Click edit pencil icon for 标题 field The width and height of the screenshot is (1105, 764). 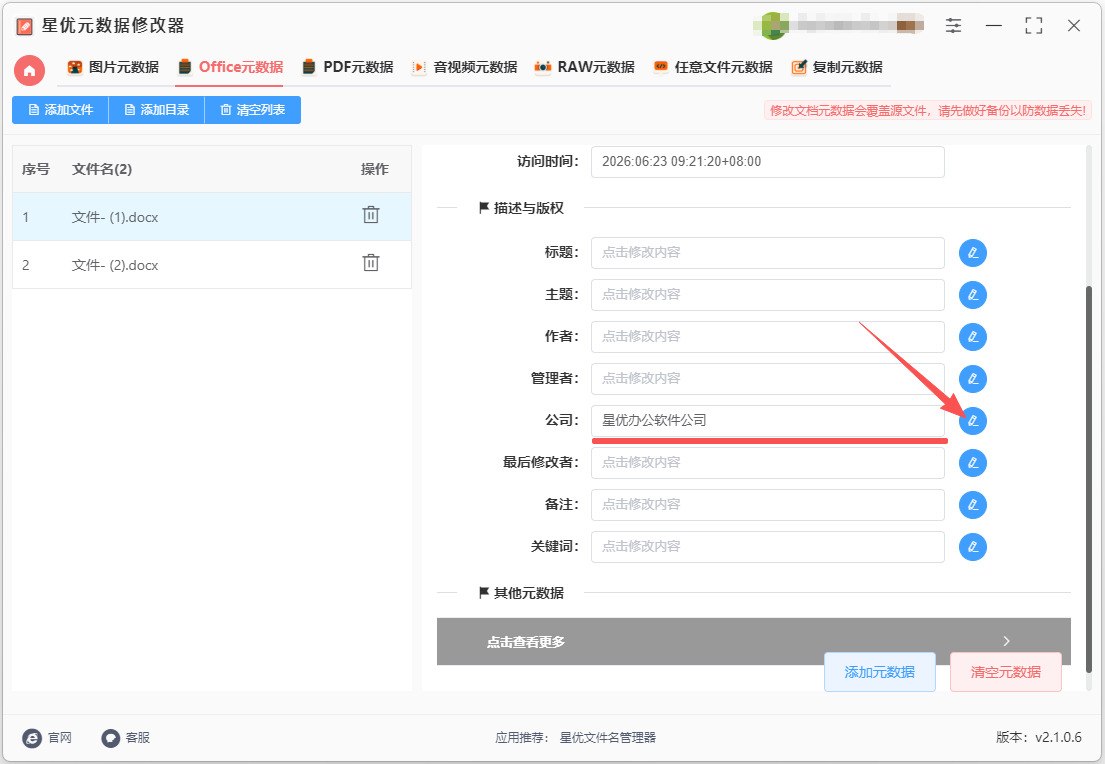click(973, 253)
